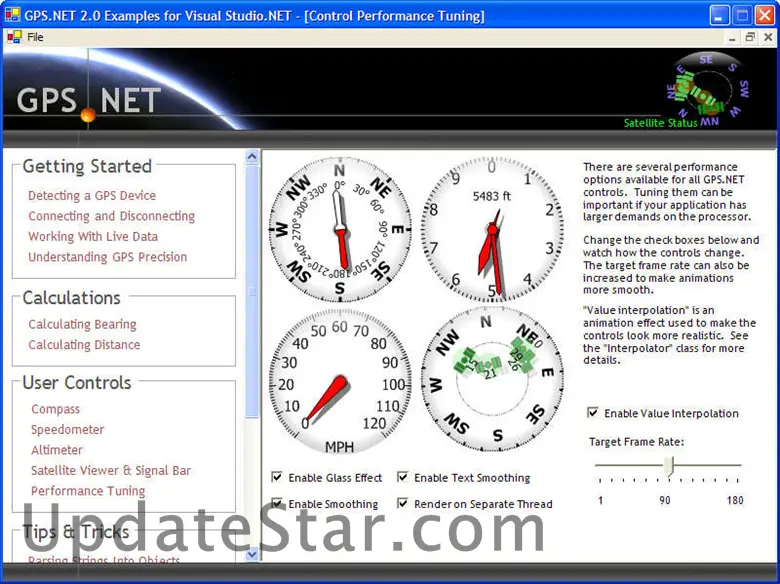Open Connecting and Disconnecting link
780x584 pixels.
[111, 216]
